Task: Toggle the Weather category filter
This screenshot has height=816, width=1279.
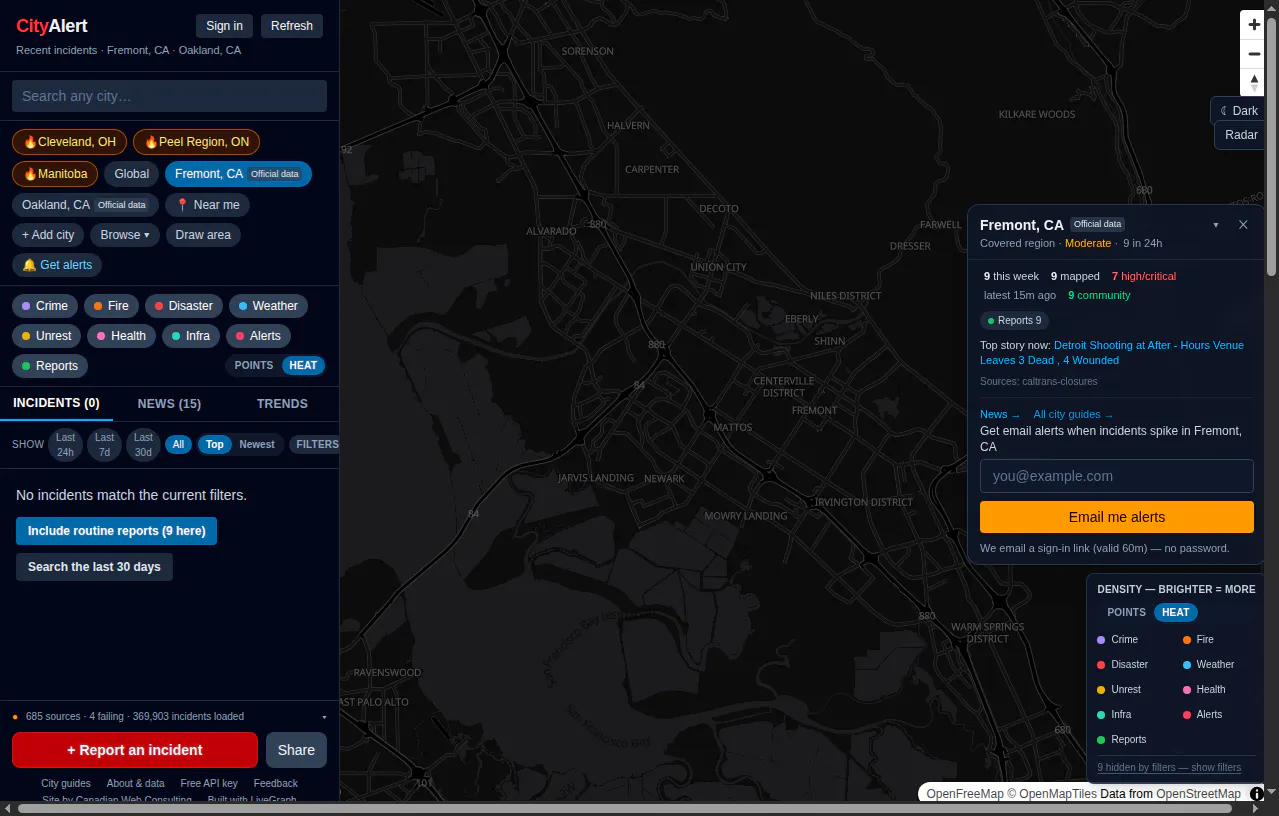Action: click(268, 306)
